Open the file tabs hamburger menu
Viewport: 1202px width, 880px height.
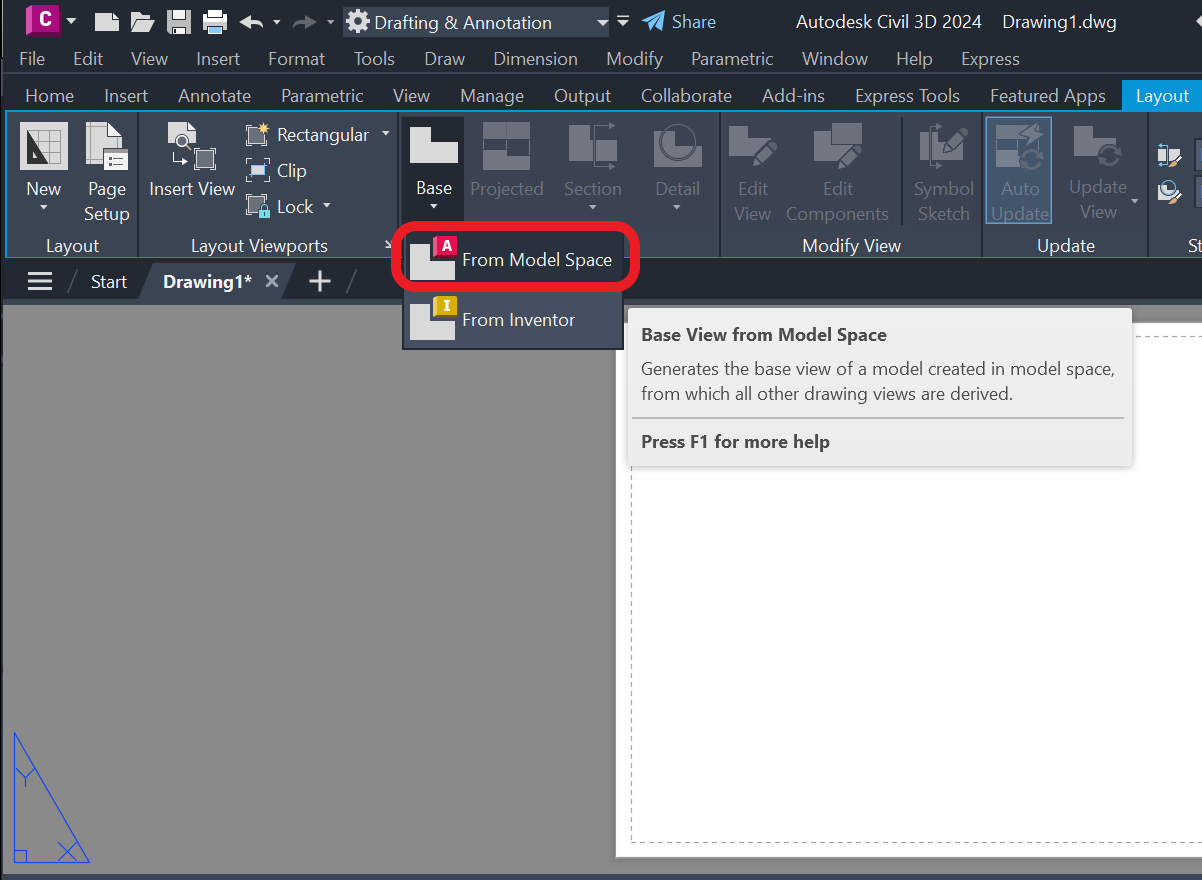pos(39,281)
